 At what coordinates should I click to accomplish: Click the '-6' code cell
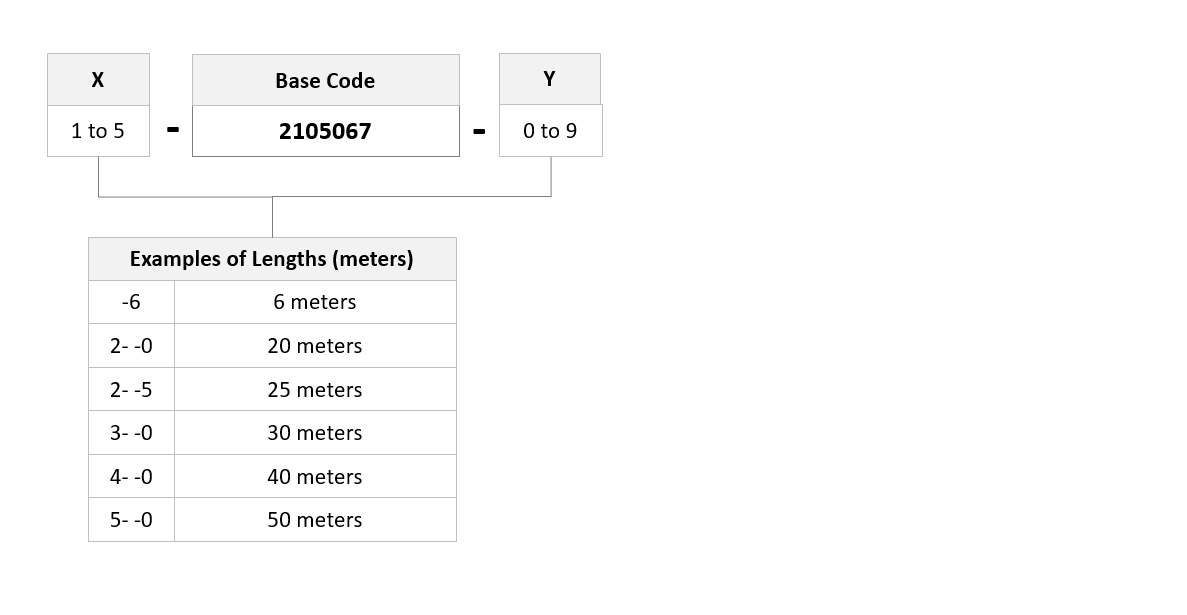click(x=131, y=302)
